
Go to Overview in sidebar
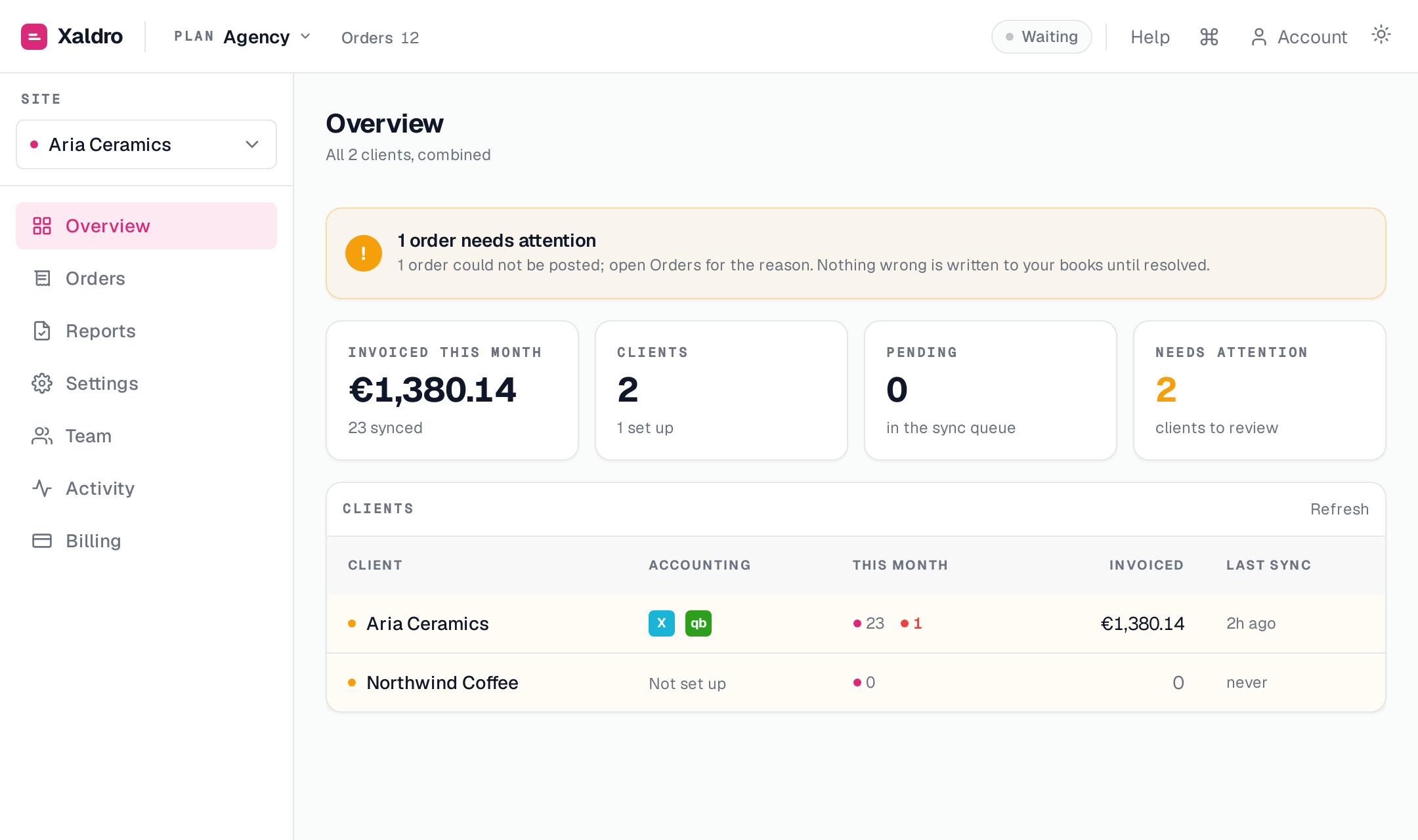146,226
